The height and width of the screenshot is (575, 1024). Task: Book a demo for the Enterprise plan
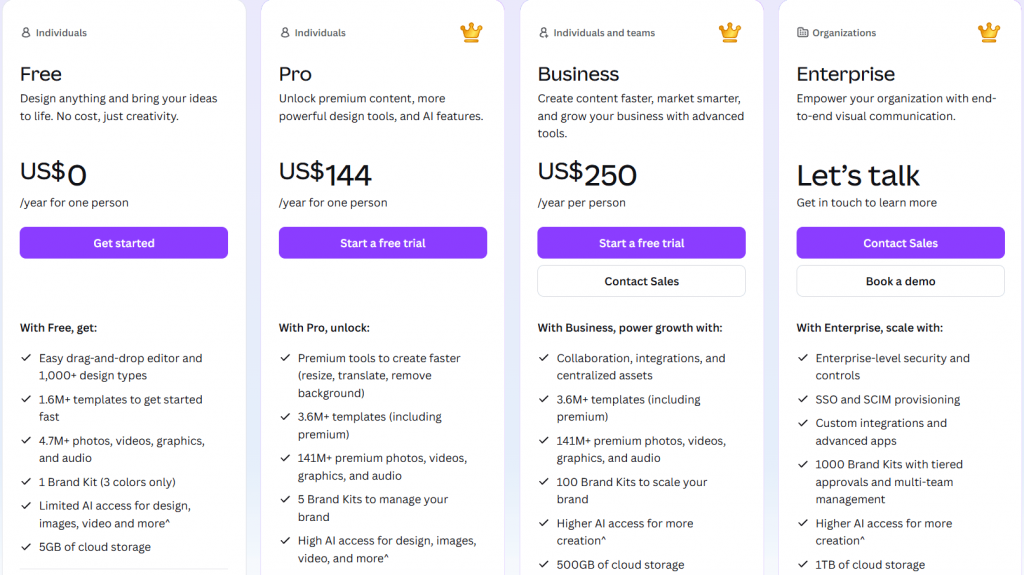point(900,281)
